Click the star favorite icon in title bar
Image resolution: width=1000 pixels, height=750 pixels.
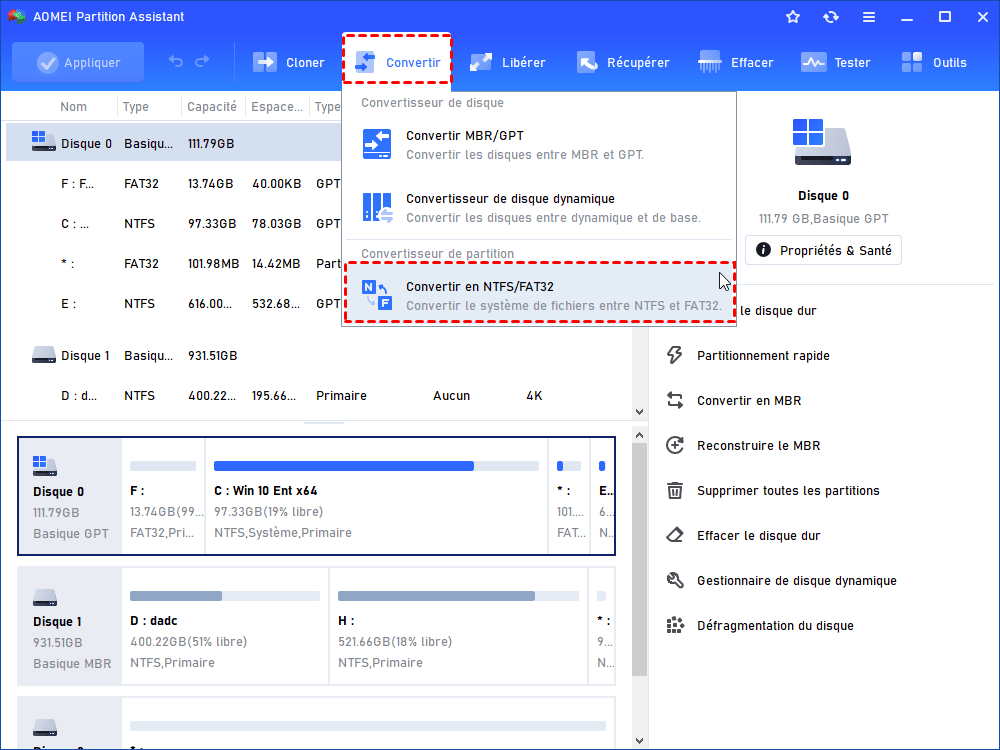793,17
